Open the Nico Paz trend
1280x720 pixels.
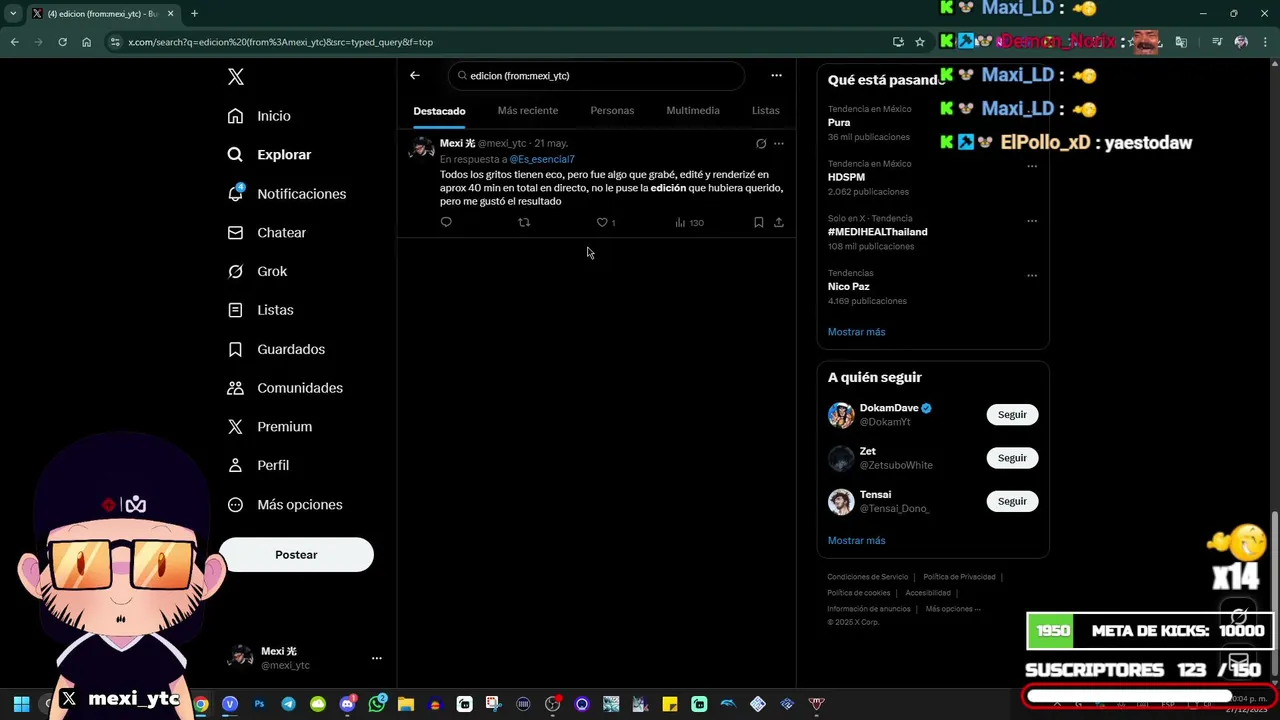coord(848,287)
